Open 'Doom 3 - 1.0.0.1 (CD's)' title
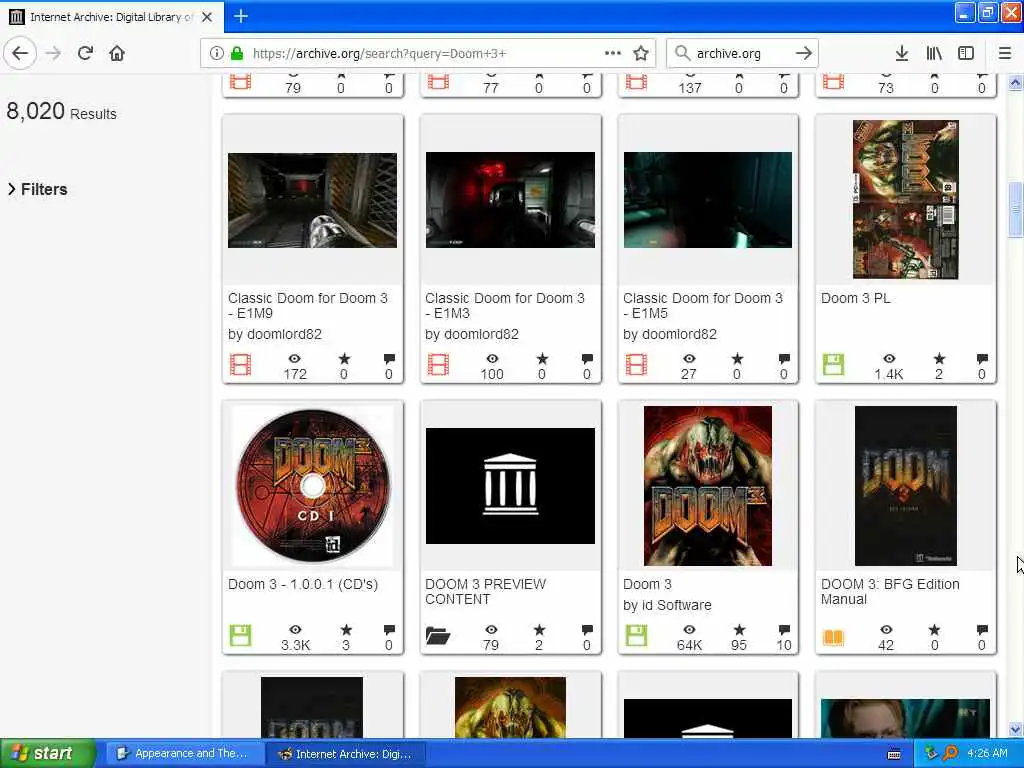 coord(303,584)
